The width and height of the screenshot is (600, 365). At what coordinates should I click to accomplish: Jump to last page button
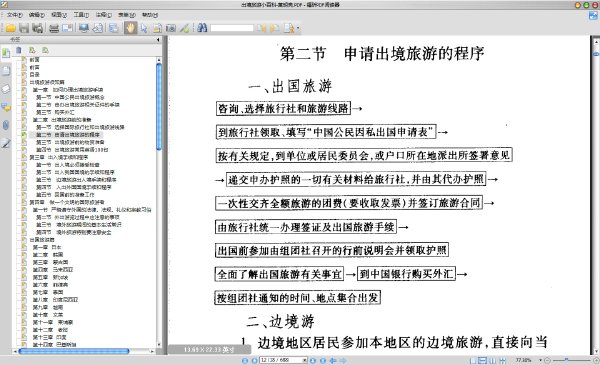click(x=323, y=360)
